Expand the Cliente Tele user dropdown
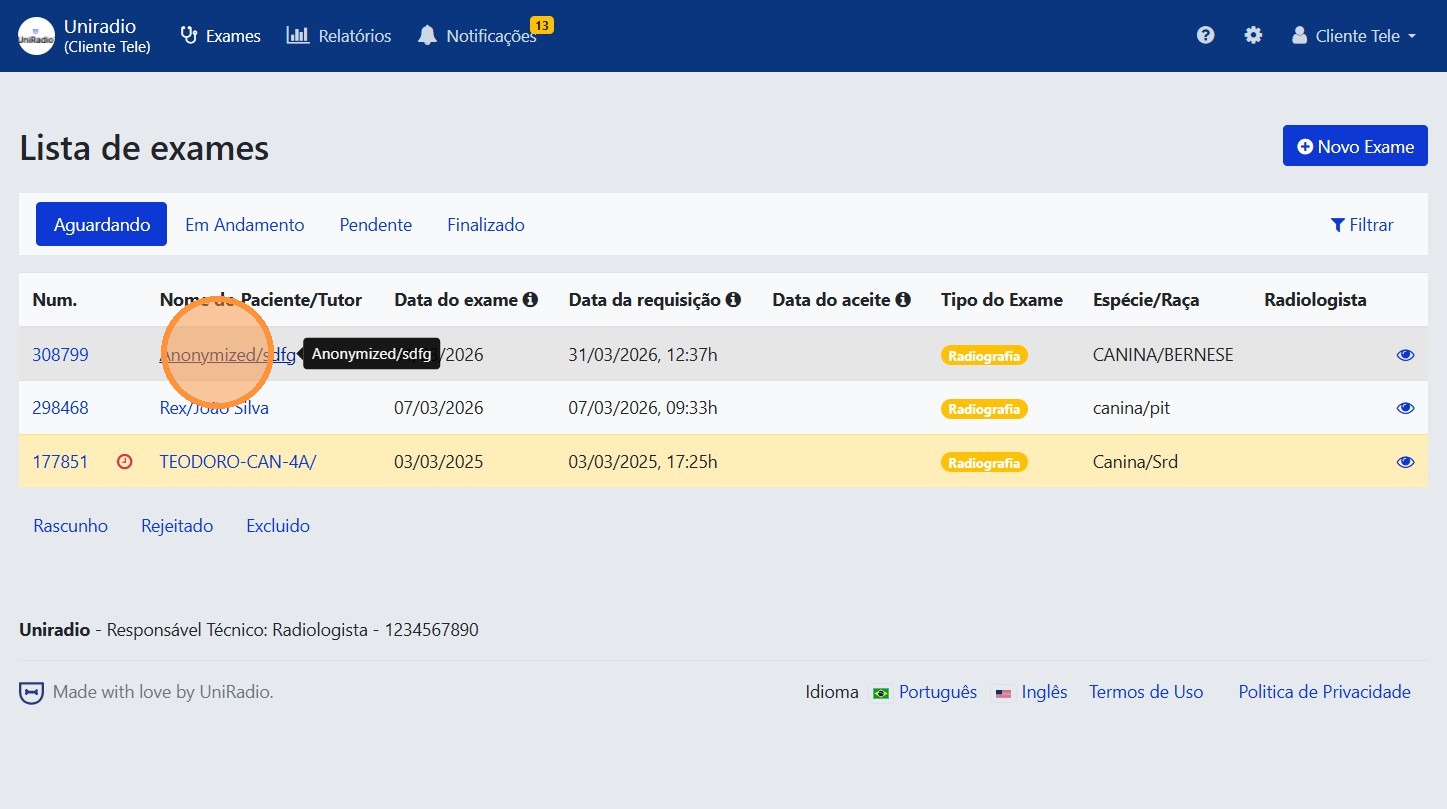The image size is (1447, 809). coord(1356,36)
